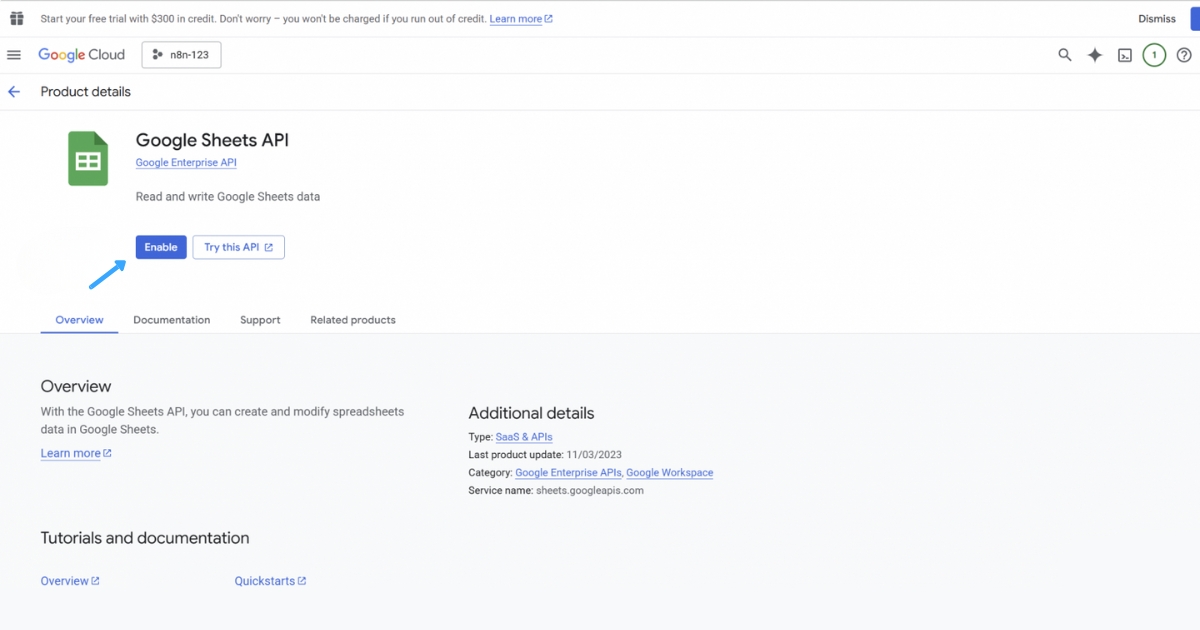Switch to the Documentation tab

coord(171,320)
